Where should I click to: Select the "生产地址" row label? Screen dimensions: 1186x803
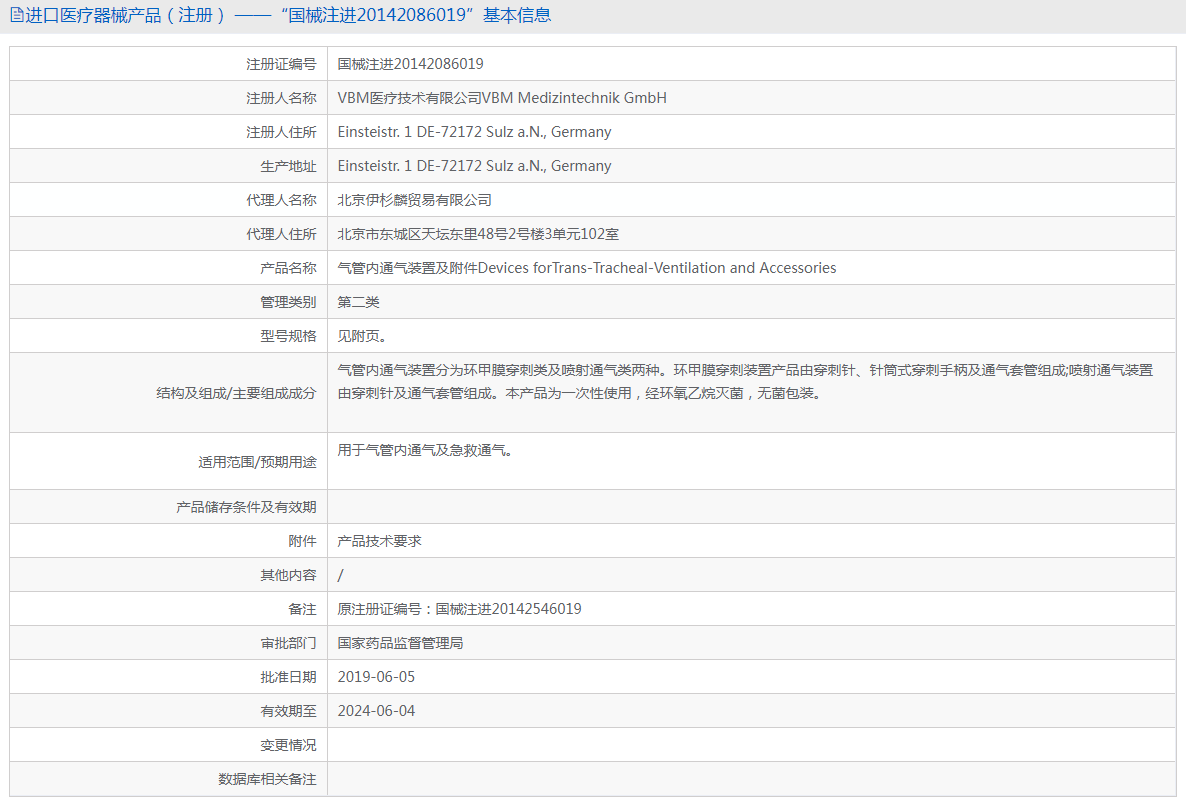click(x=288, y=166)
